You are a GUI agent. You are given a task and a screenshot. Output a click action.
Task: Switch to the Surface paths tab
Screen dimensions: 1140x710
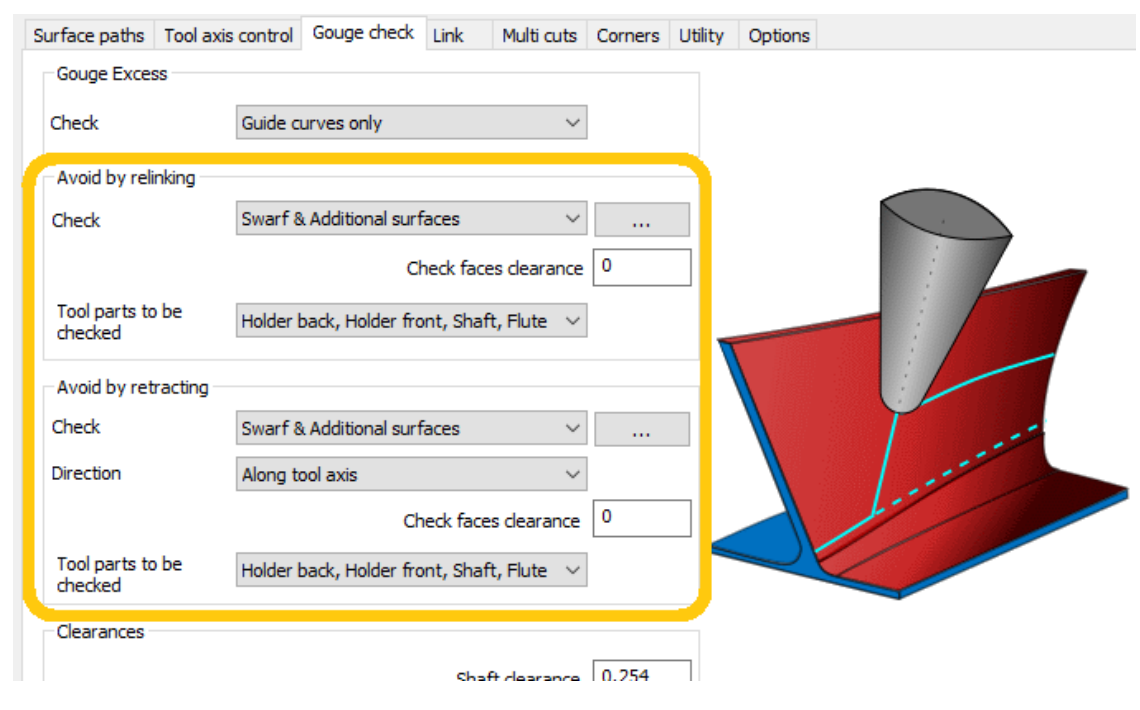pos(89,36)
